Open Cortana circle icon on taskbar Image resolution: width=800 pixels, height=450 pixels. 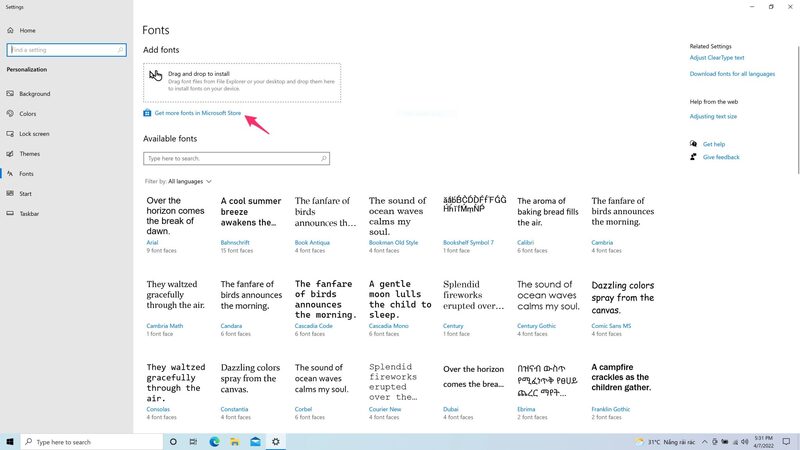click(173, 442)
